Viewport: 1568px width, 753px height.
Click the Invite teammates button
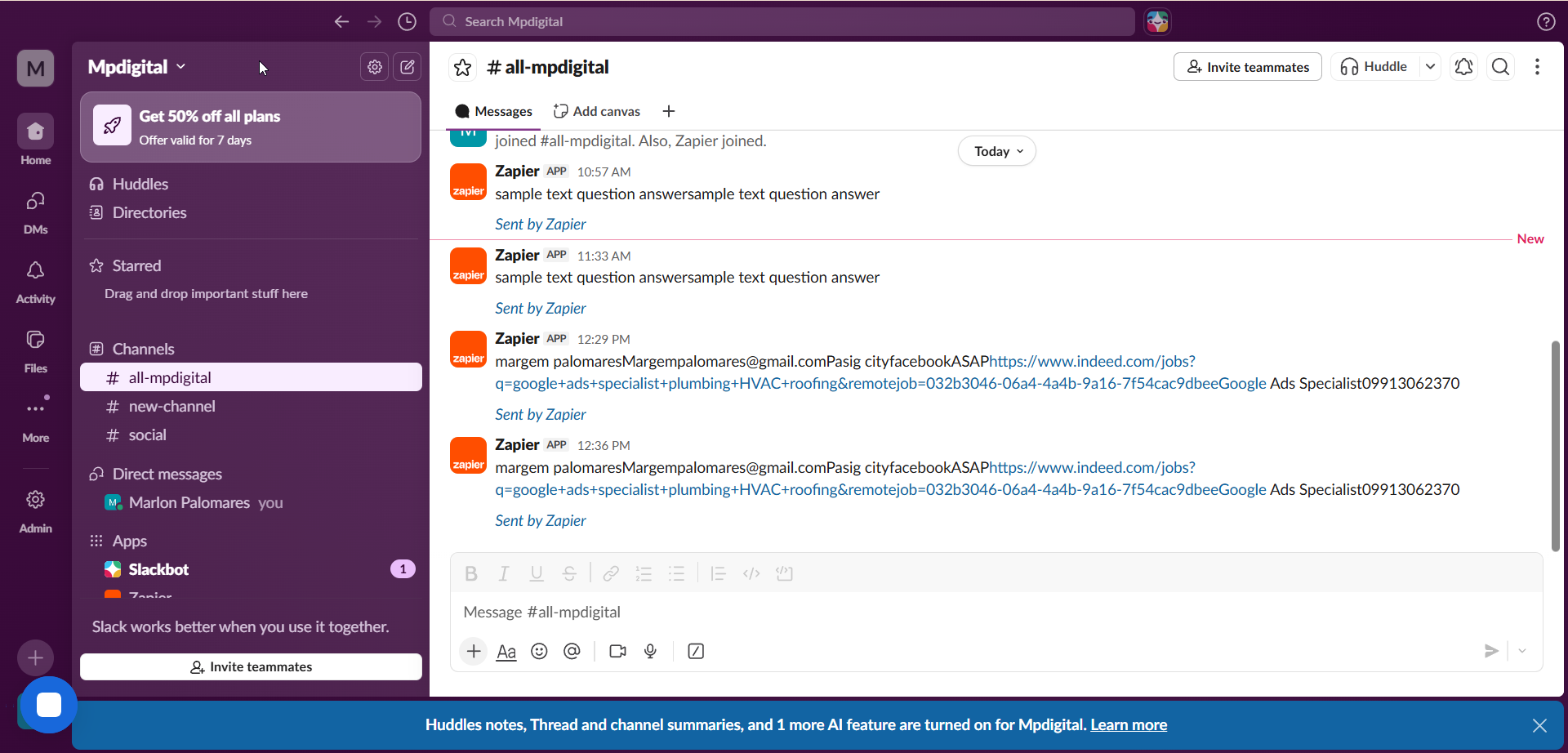1247,66
